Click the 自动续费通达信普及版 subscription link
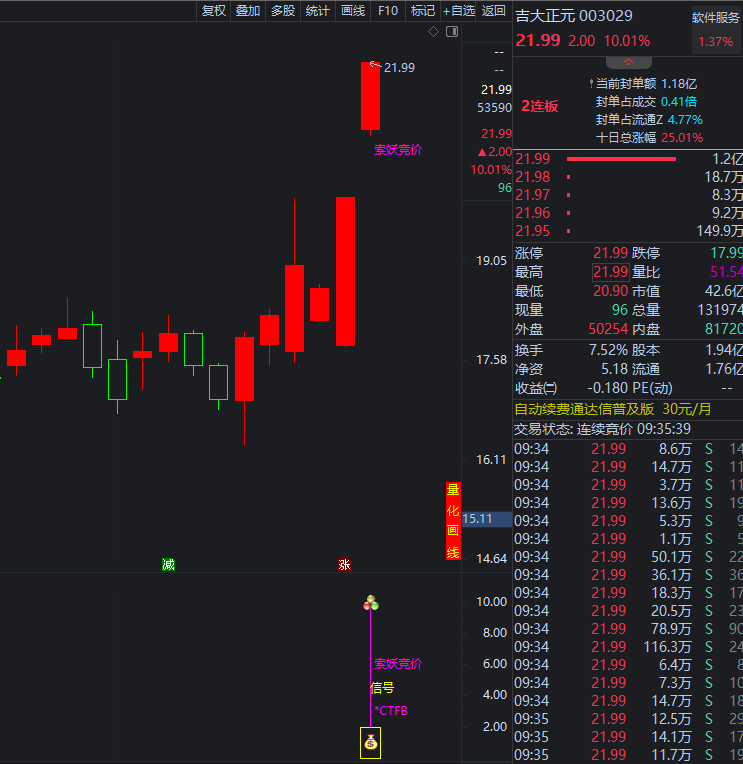 (613, 409)
